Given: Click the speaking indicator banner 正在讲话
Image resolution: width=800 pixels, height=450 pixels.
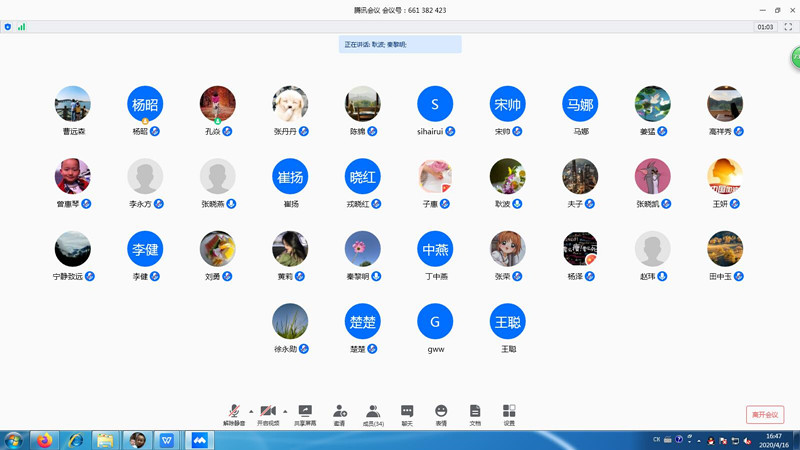Looking at the screenshot, I should (x=400, y=45).
